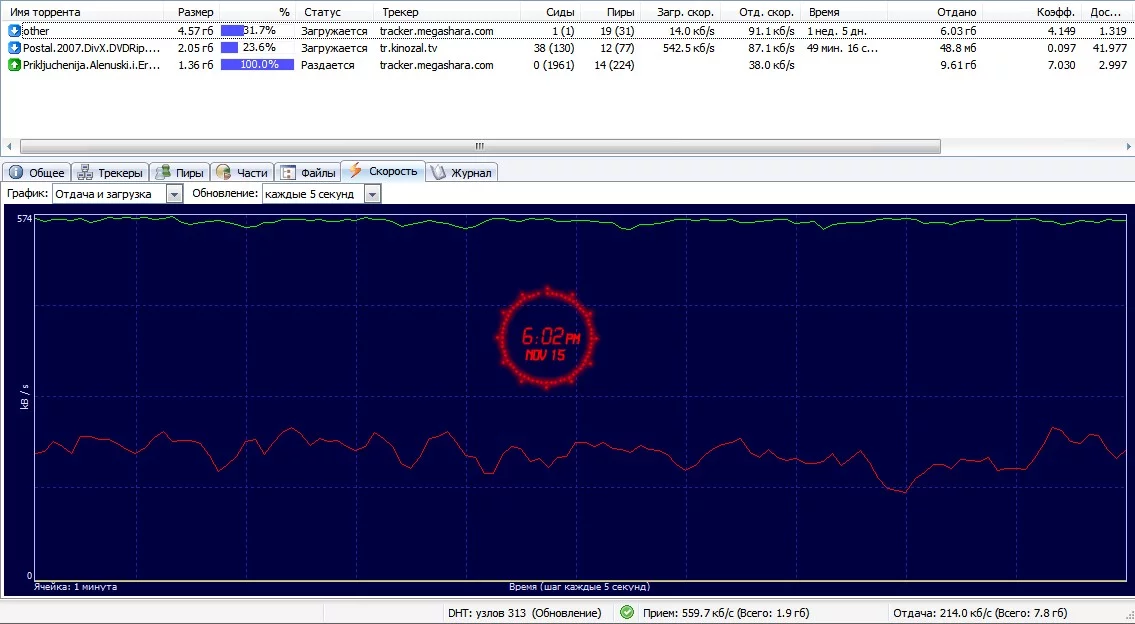Sort list by the Статус column header
Image resolution: width=1135 pixels, height=624 pixels.
(x=322, y=12)
